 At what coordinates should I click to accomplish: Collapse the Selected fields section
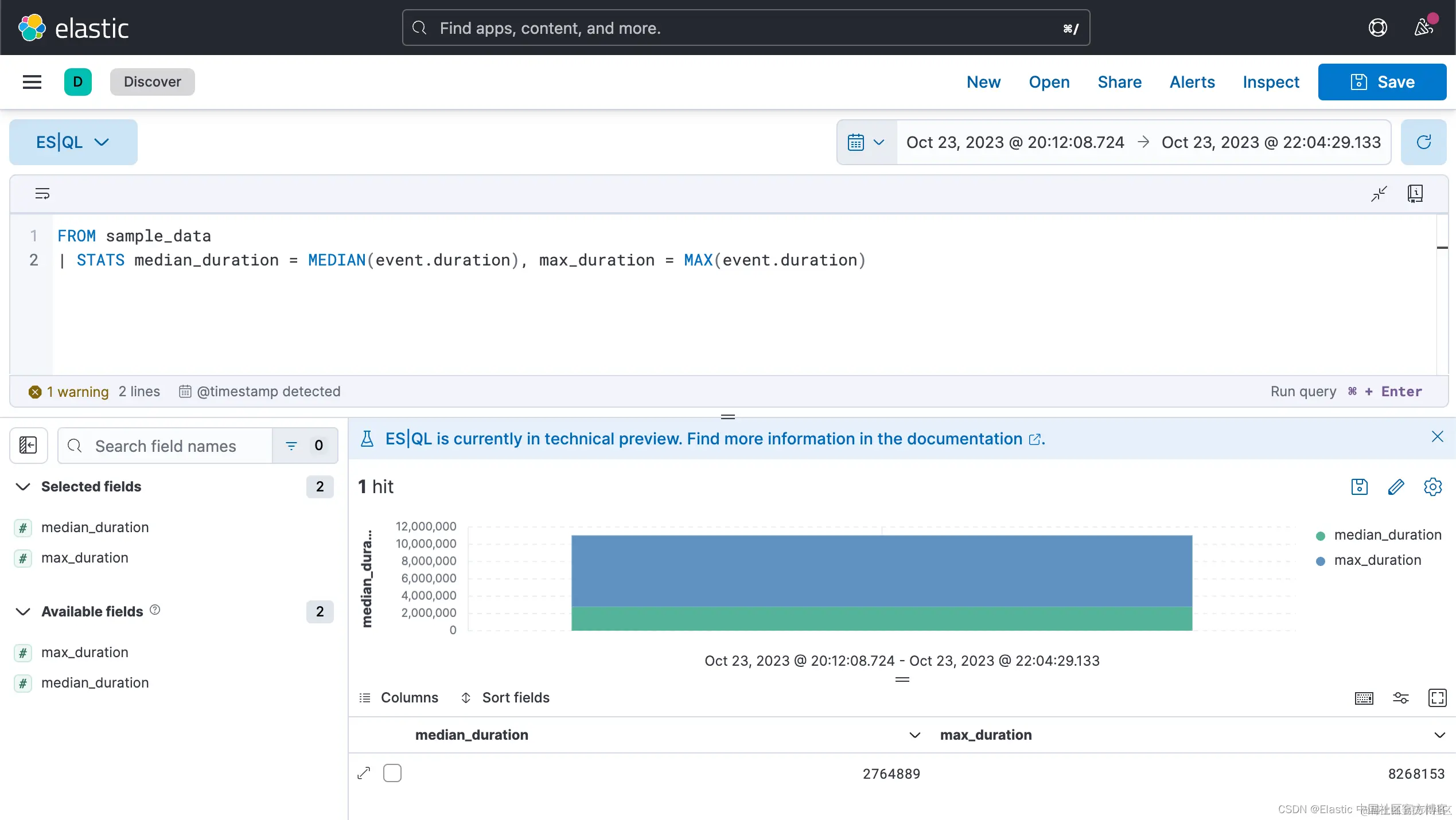(x=23, y=487)
